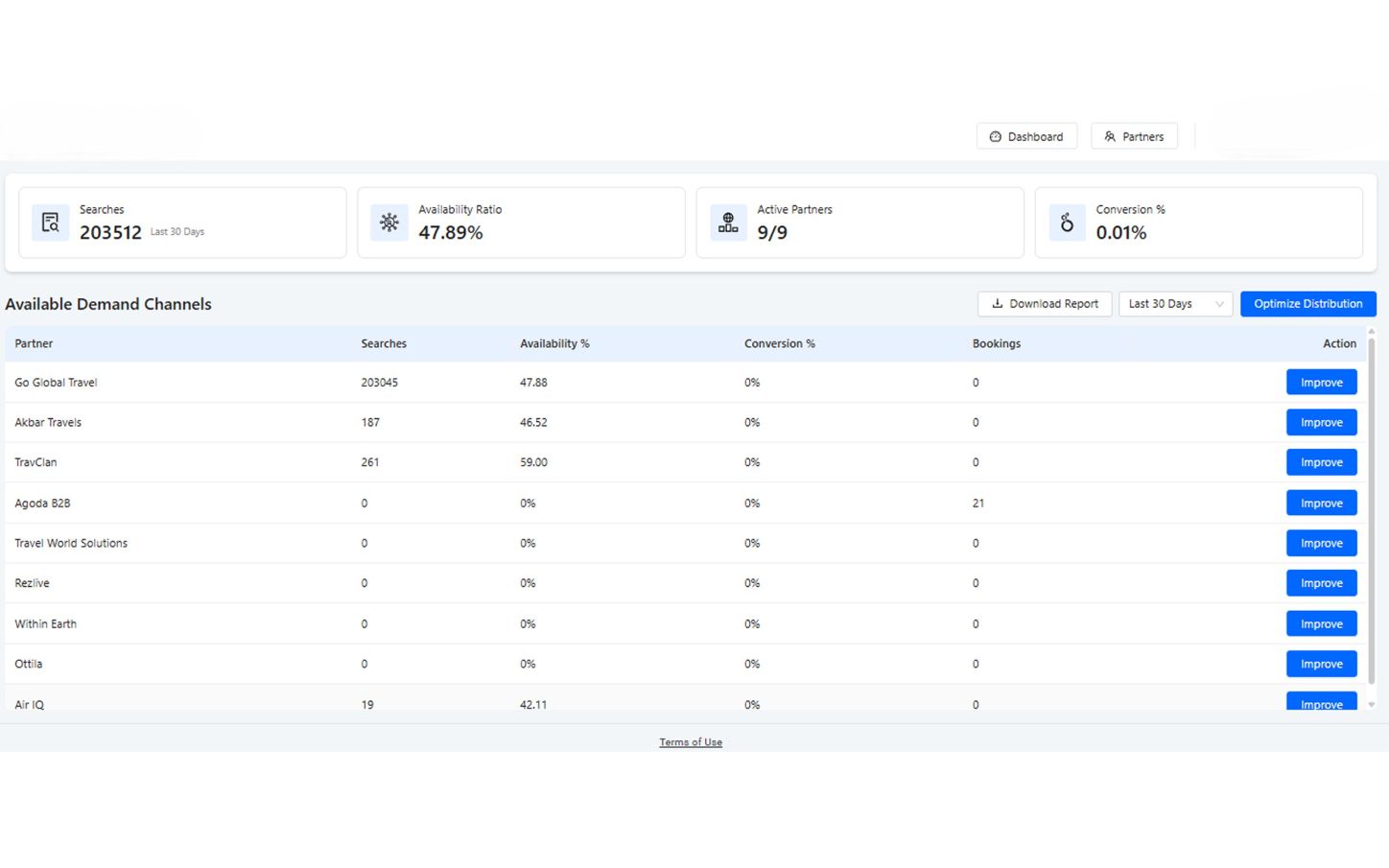This screenshot has height=868, width=1389.
Task: Click Improve for Go Global Travel
Action: (1321, 383)
